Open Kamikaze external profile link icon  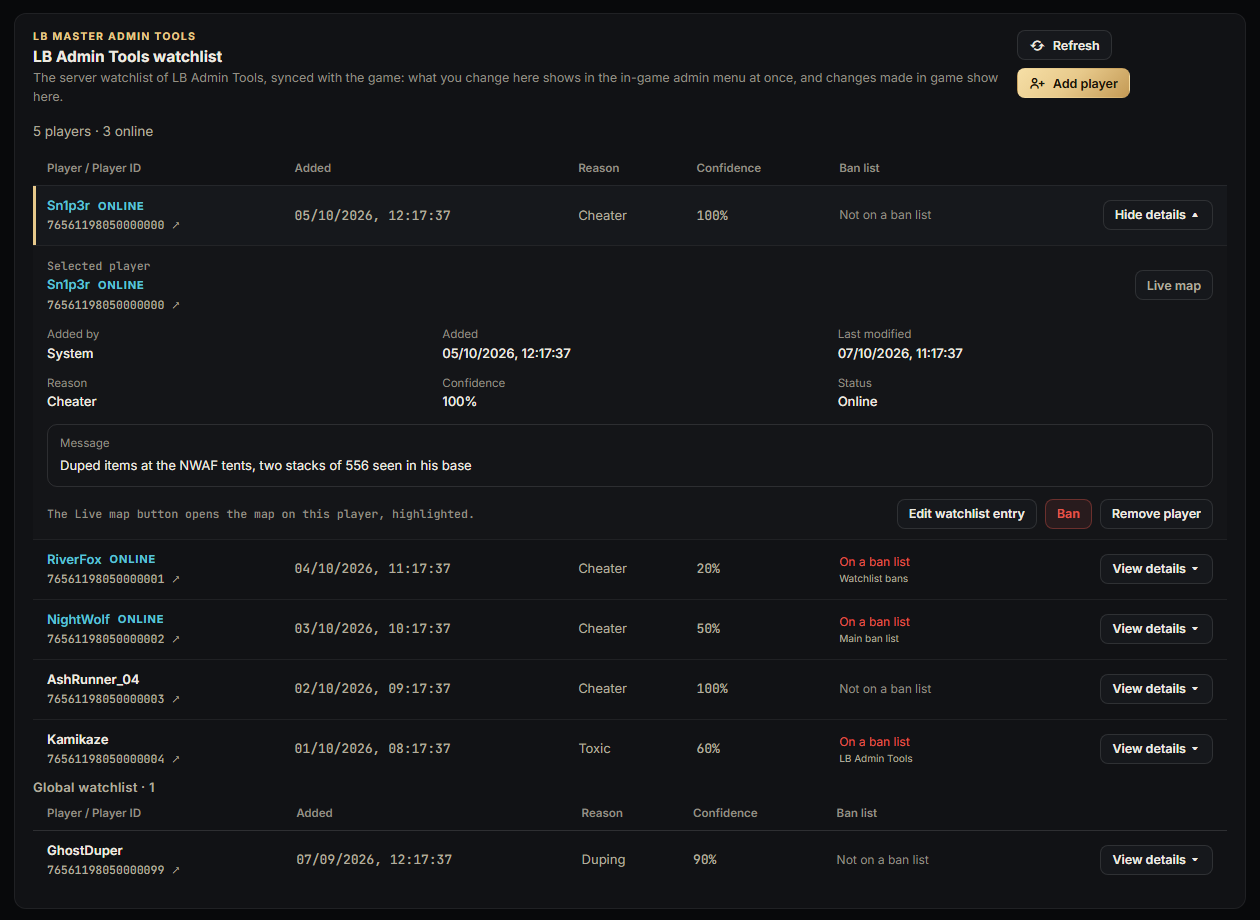(176, 759)
